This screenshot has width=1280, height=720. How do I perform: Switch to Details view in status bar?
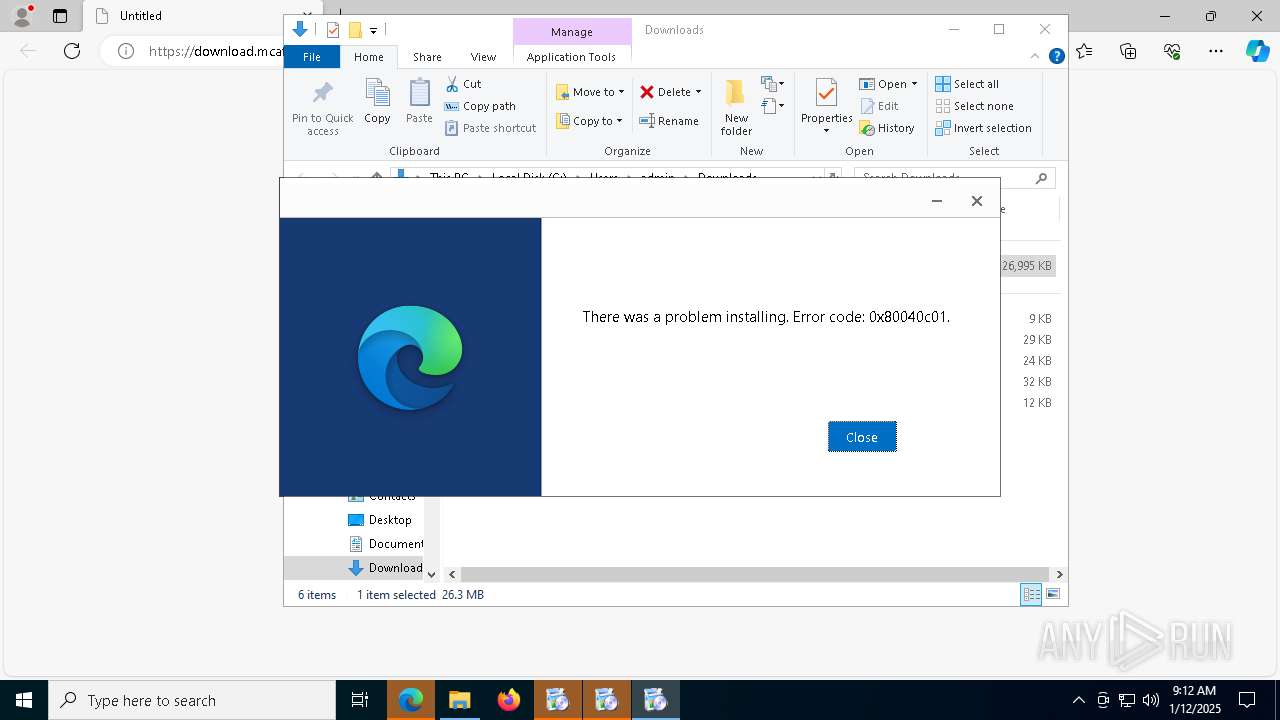1031,594
